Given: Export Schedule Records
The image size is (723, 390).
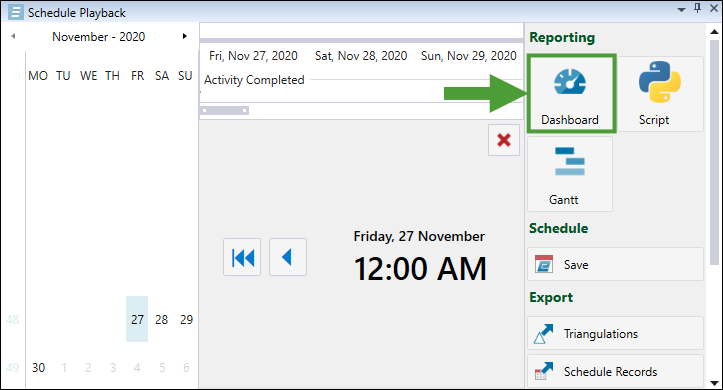Looking at the screenshot, I should (615, 371).
